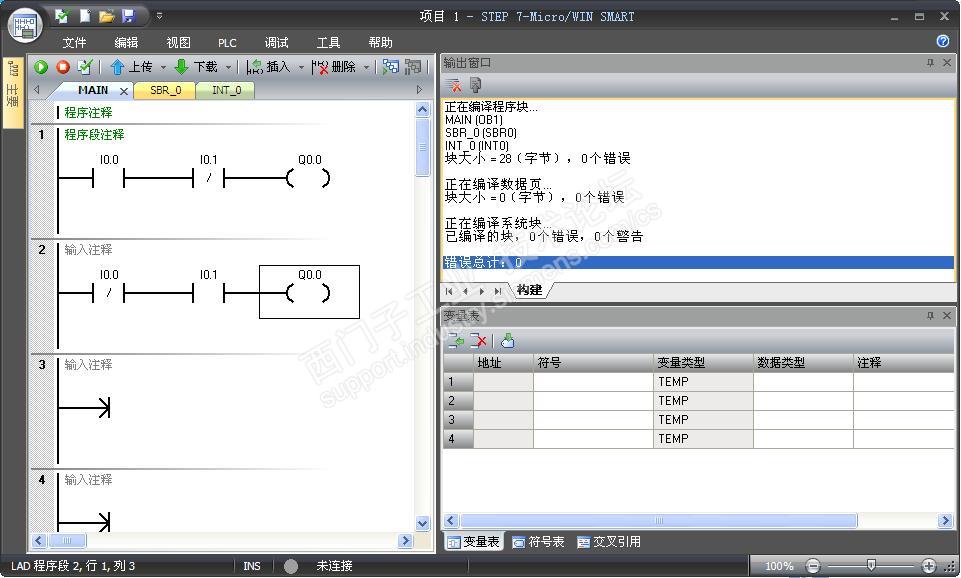The width and height of the screenshot is (961, 578).
Task: Open the 工具 menu
Action: point(328,42)
